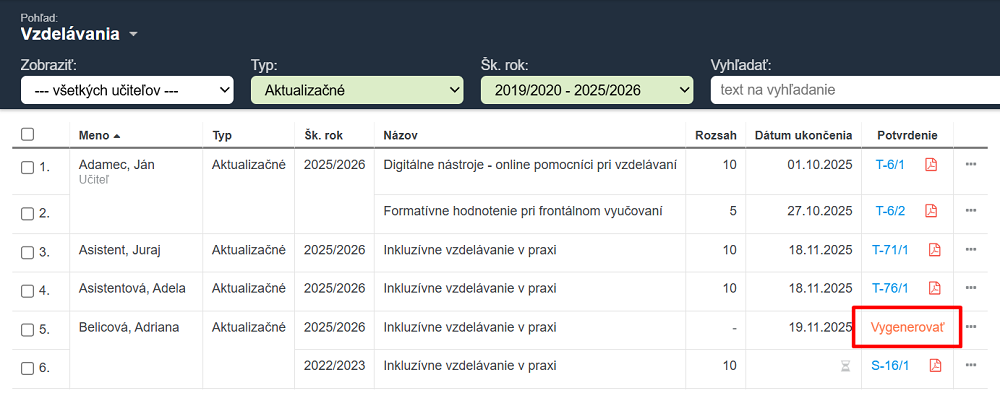Image resolution: width=1000 pixels, height=401 pixels.
Task: Open PDF icon for certificate T-6/1
Action: point(932,165)
